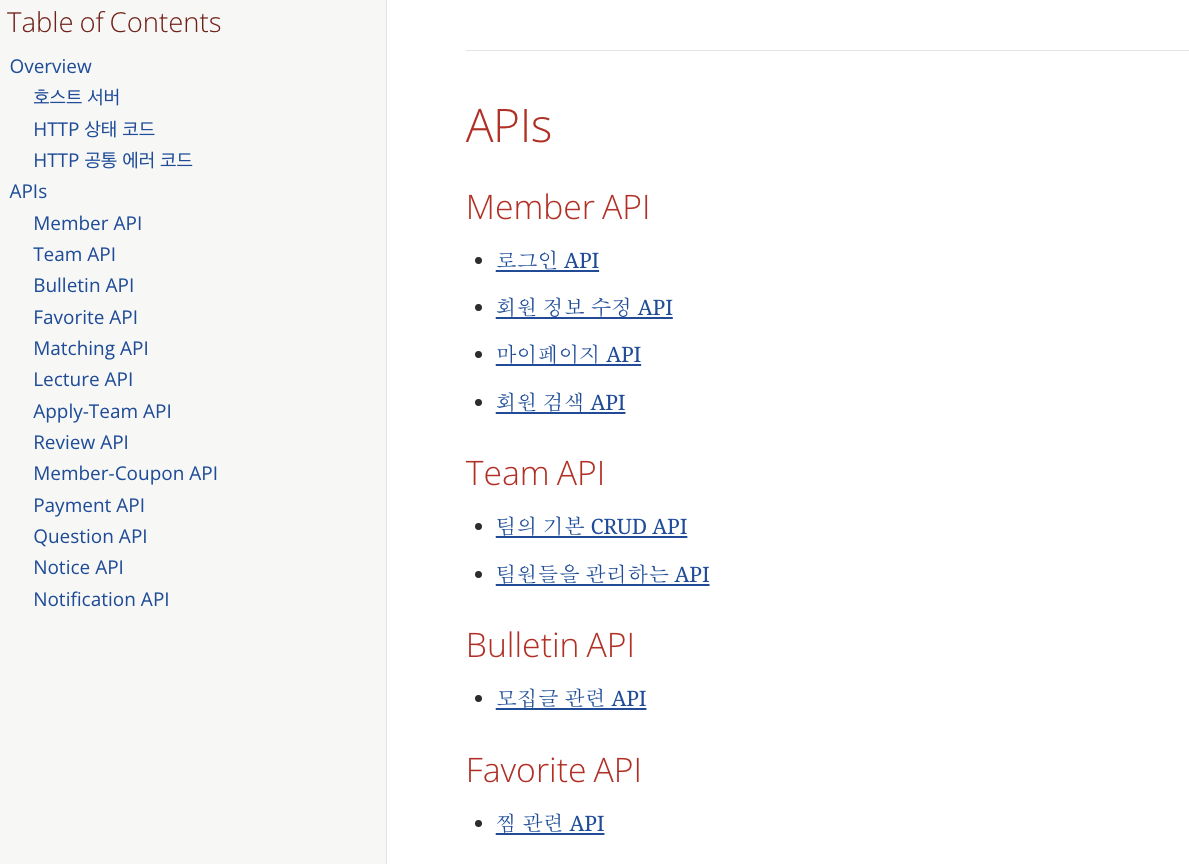Open the 마이페이지 API link
Viewport: 1189px width, 864px height.
[x=568, y=354]
